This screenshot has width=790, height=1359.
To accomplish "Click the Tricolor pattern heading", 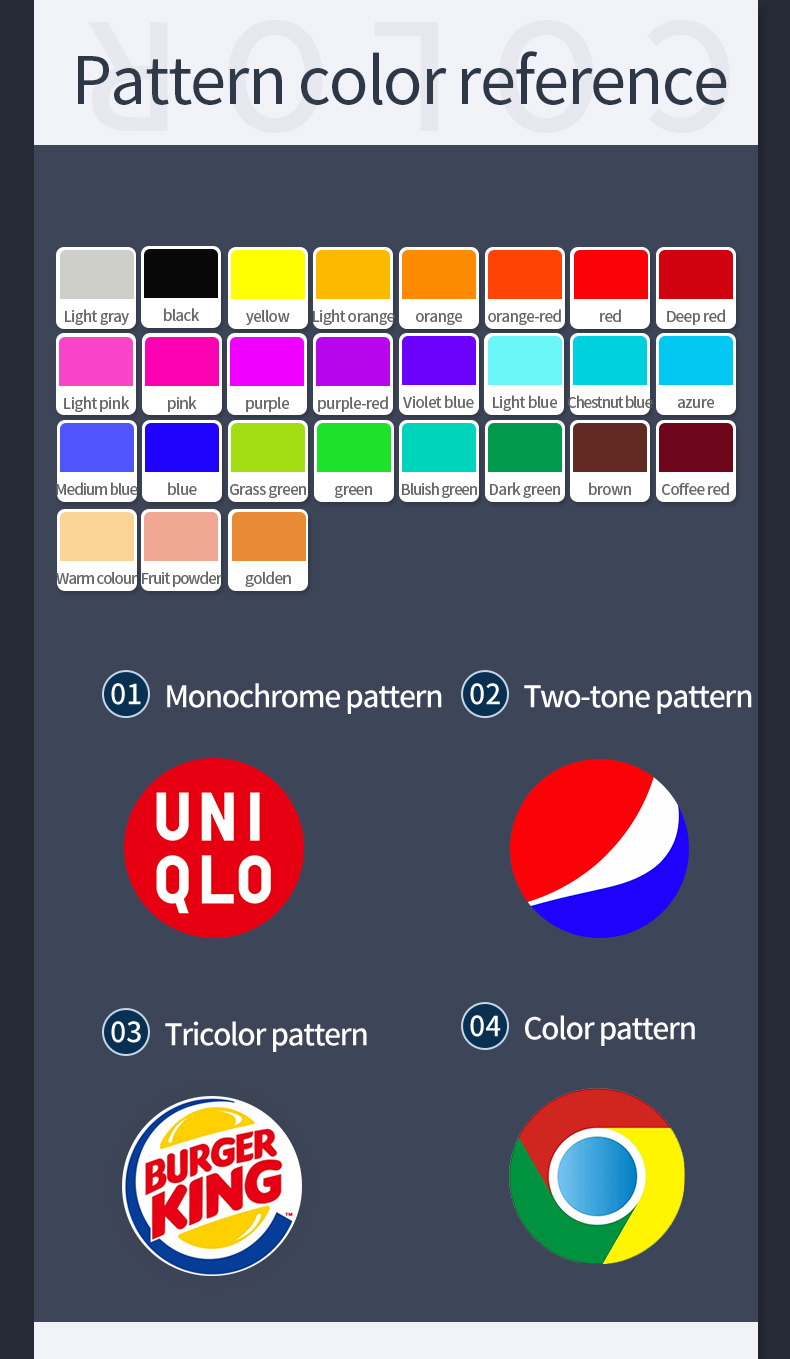I will [266, 1034].
